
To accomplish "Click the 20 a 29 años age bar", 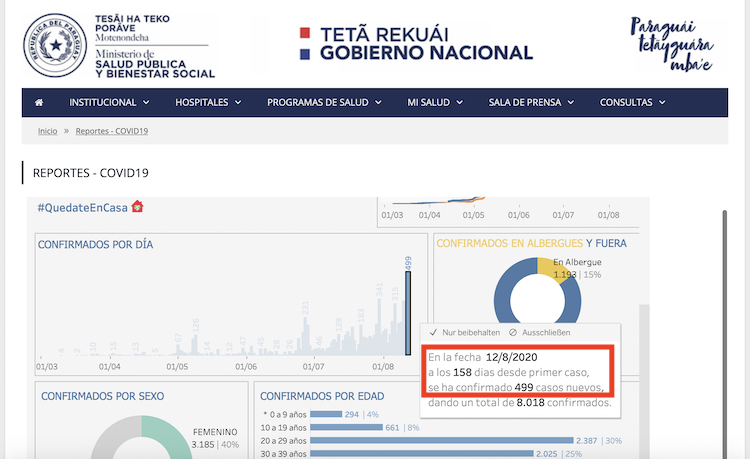I will (x=441, y=441).
